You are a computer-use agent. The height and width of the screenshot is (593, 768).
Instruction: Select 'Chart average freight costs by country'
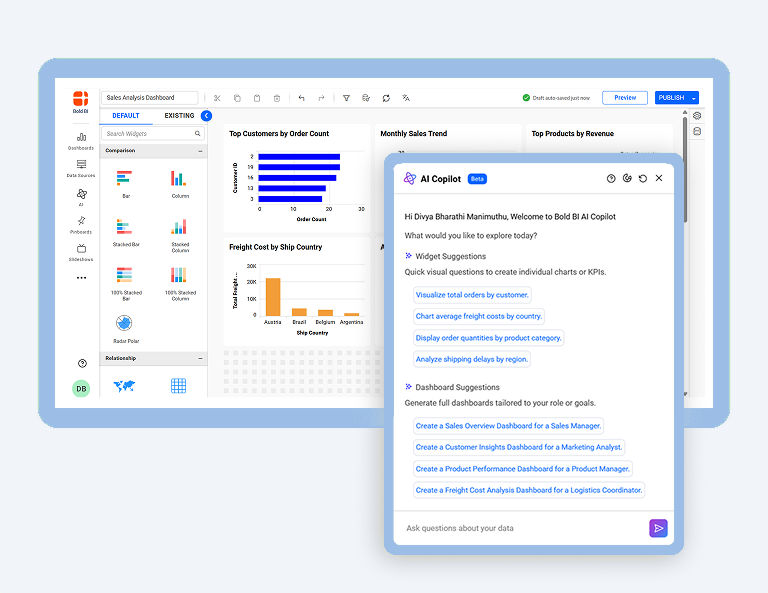pyautogui.click(x=479, y=316)
